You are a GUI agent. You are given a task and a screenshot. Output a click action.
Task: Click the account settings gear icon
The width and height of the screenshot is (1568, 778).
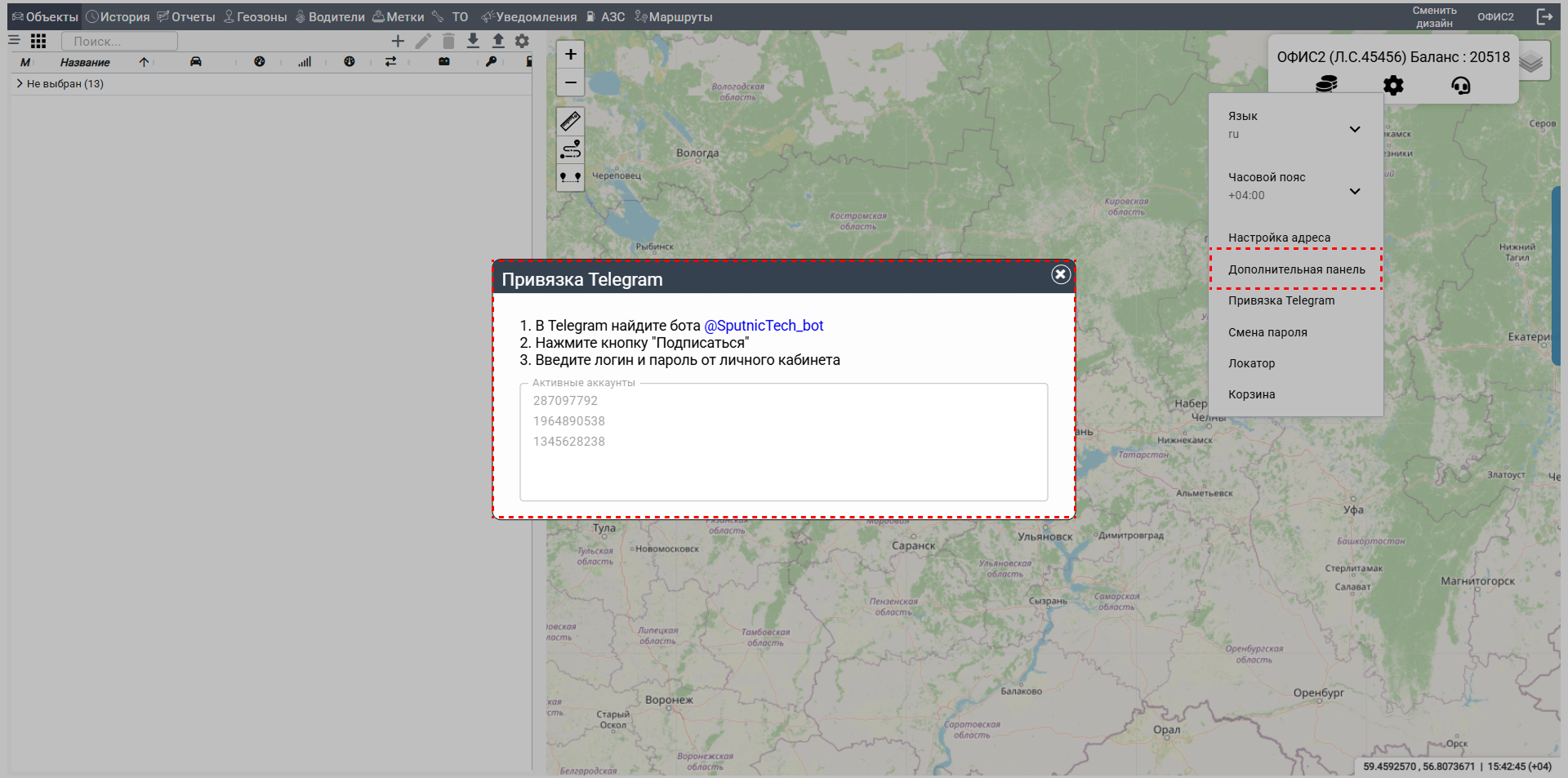click(1393, 85)
